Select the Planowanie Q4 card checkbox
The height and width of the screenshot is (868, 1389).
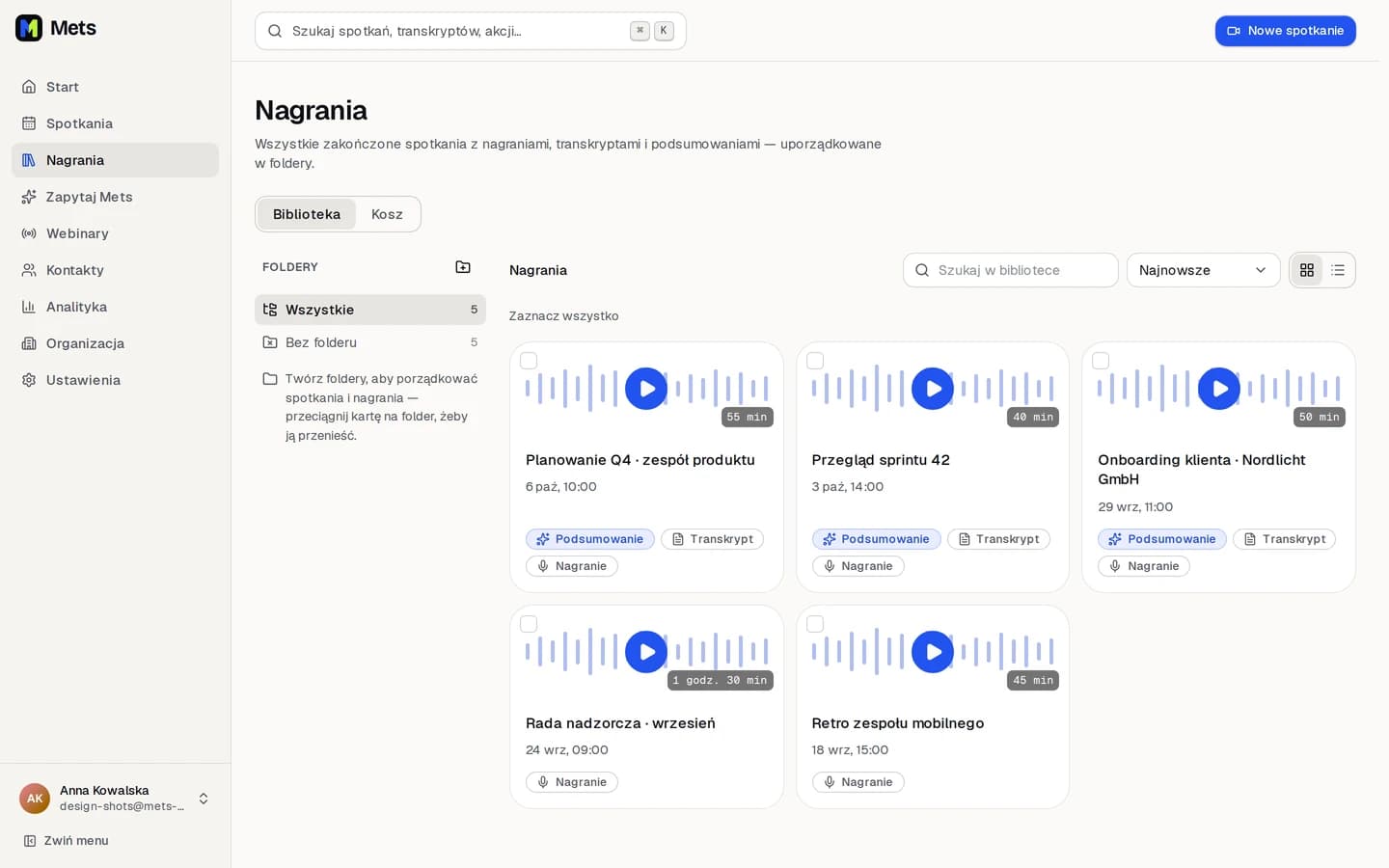click(x=529, y=361)
